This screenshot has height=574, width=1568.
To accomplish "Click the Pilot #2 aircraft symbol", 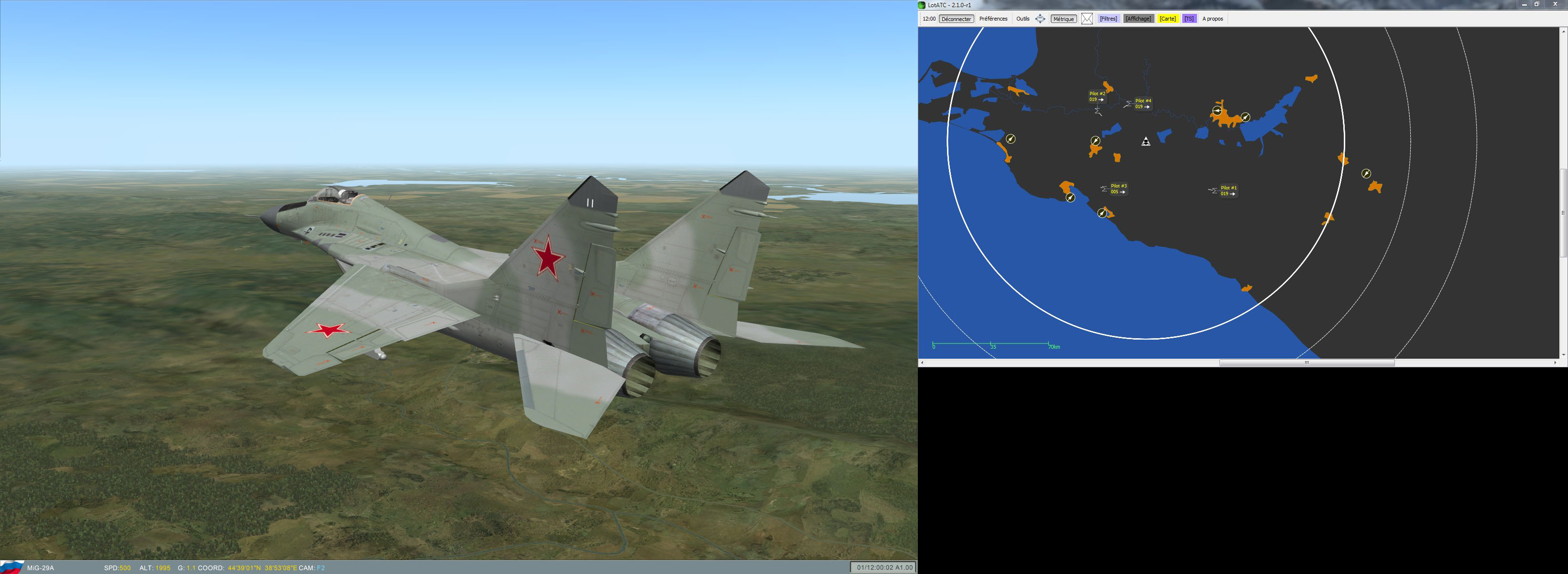I will 1098,111.
